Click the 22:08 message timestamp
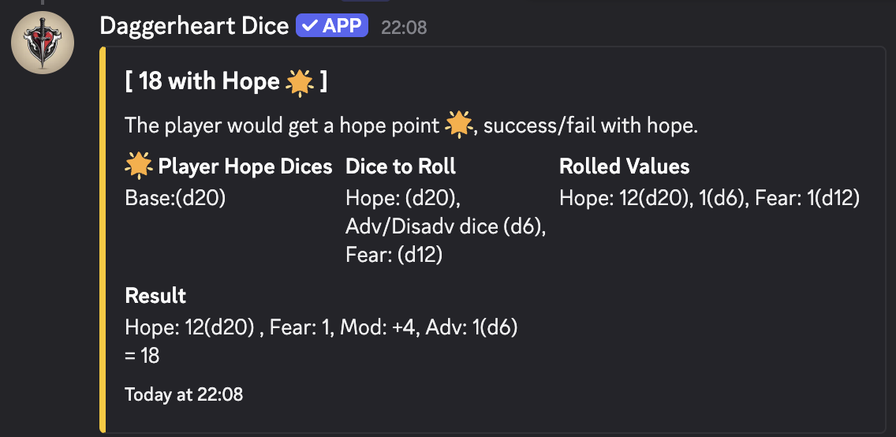896x437 pixels. coord(404,28)
